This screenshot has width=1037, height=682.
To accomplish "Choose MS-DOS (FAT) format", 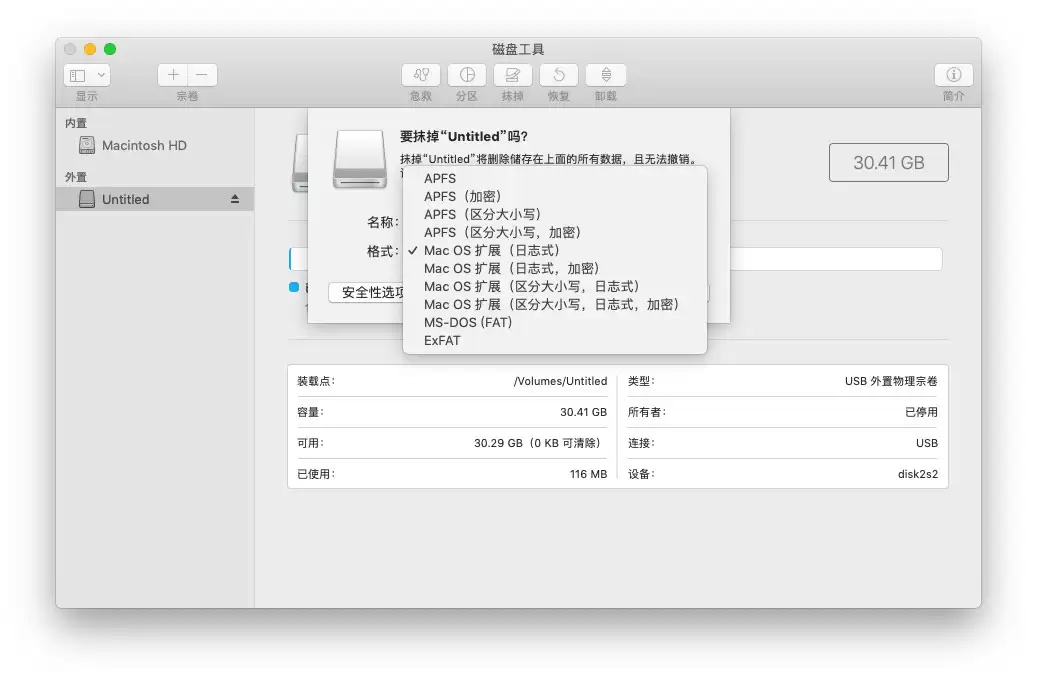I will (554, 323).
